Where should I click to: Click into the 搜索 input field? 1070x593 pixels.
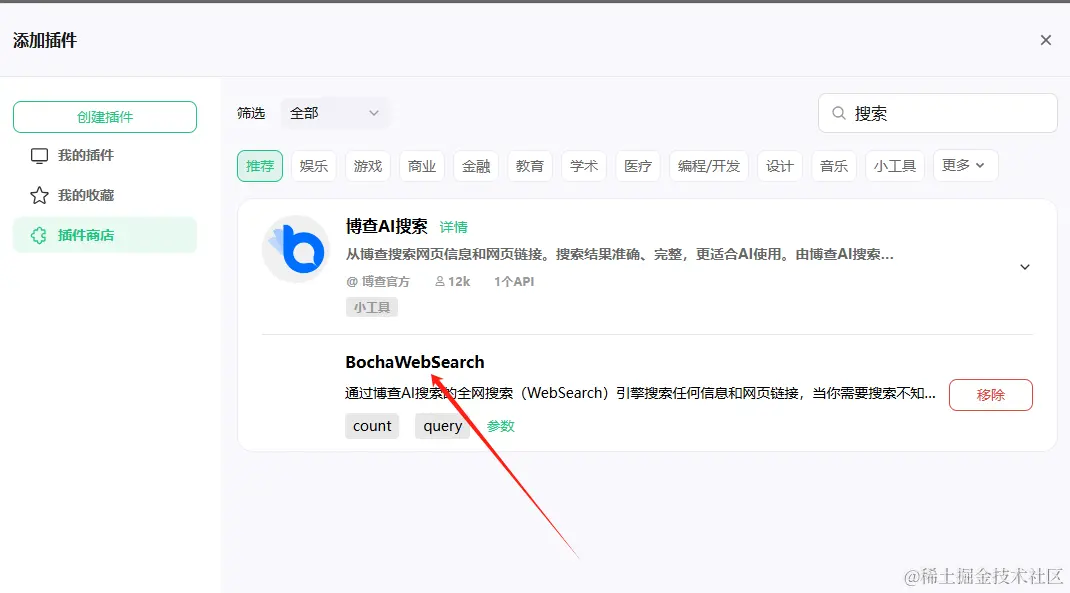click(x=938, y=113)
